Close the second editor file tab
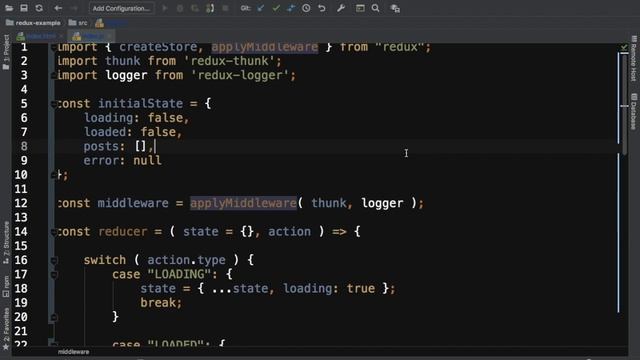Screen dimensions: 640x360 (x=109, y=36)
